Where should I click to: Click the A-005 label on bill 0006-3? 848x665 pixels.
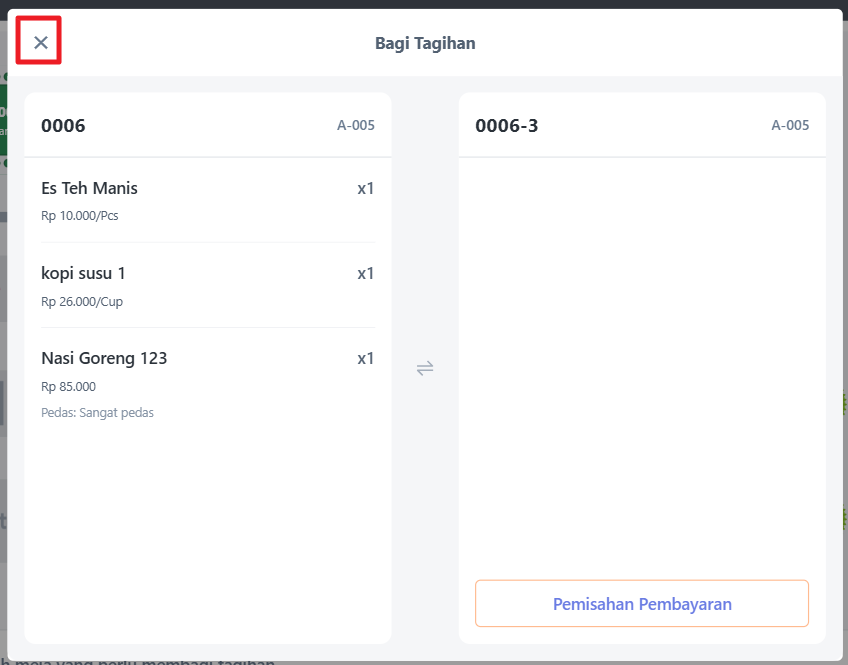[x=790, y=126]
